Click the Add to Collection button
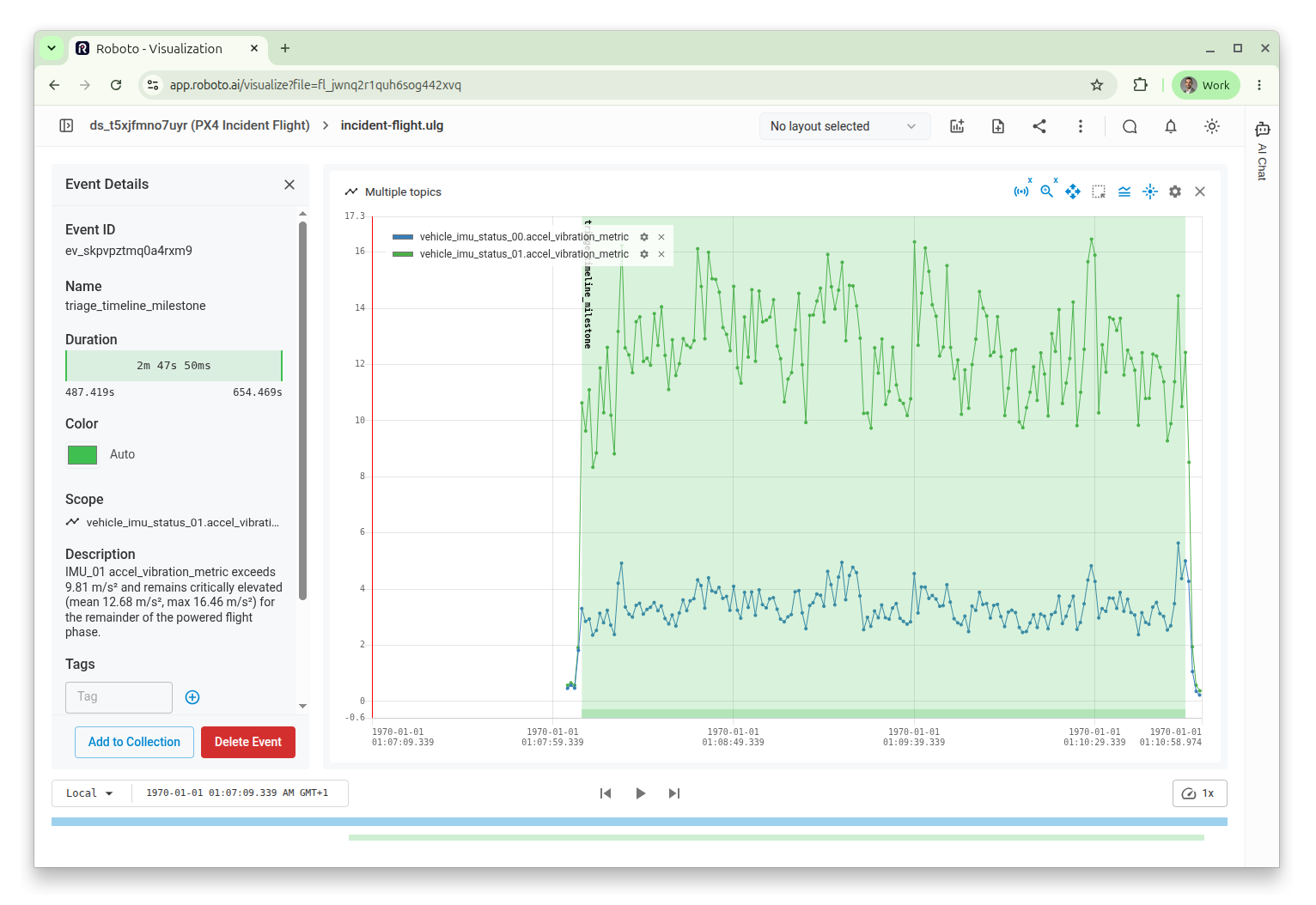 tap(134, 742)
